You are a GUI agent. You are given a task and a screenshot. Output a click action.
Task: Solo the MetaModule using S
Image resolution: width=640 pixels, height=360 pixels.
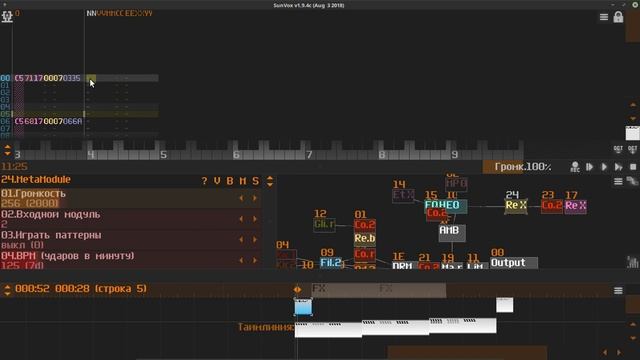click(x=256, y=181)
